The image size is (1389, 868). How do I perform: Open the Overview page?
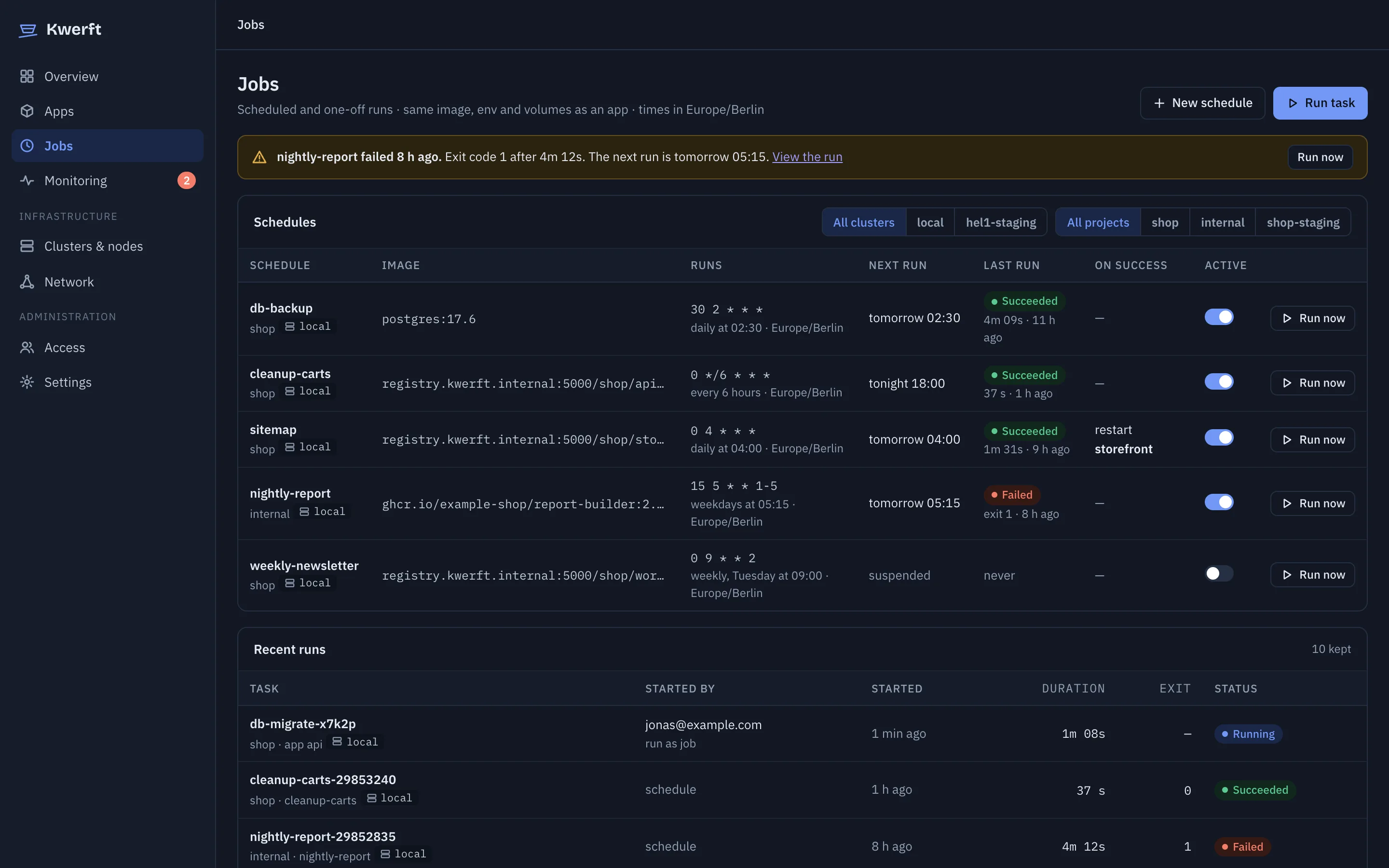pos(108,76)
